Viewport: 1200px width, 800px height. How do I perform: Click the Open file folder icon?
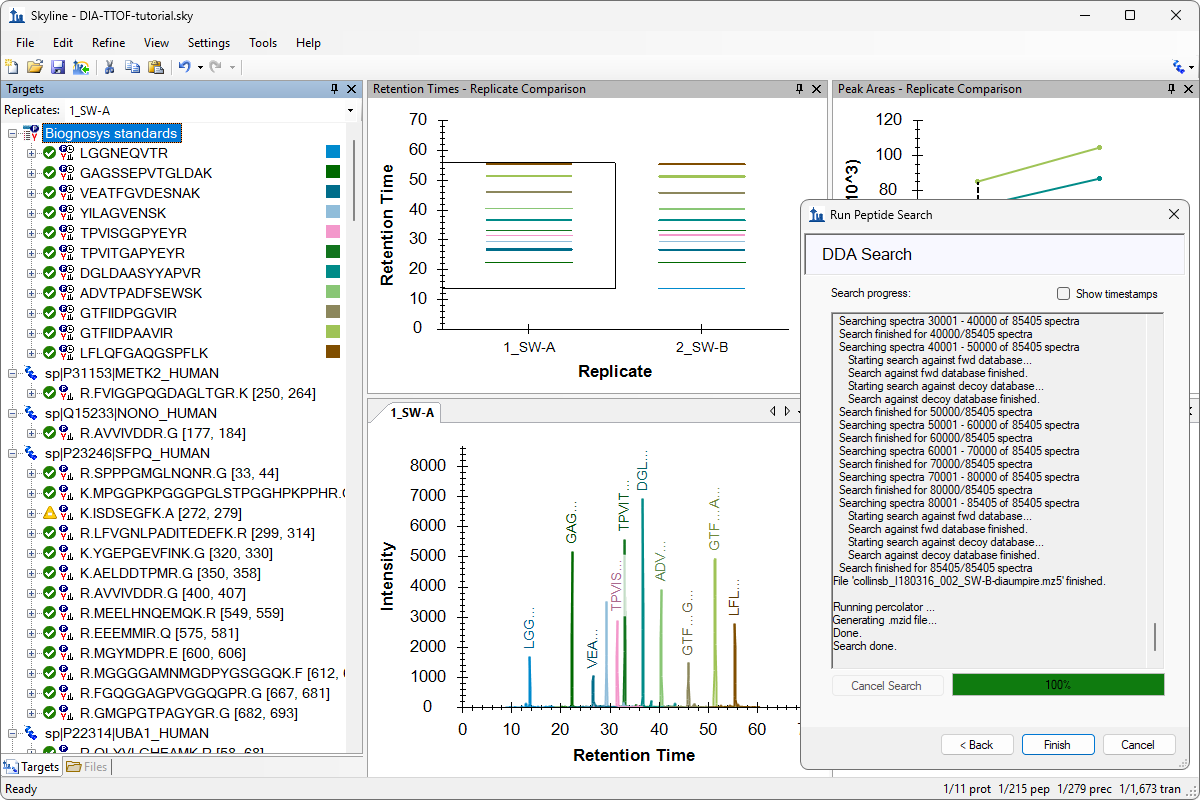(x=34, y=67)
